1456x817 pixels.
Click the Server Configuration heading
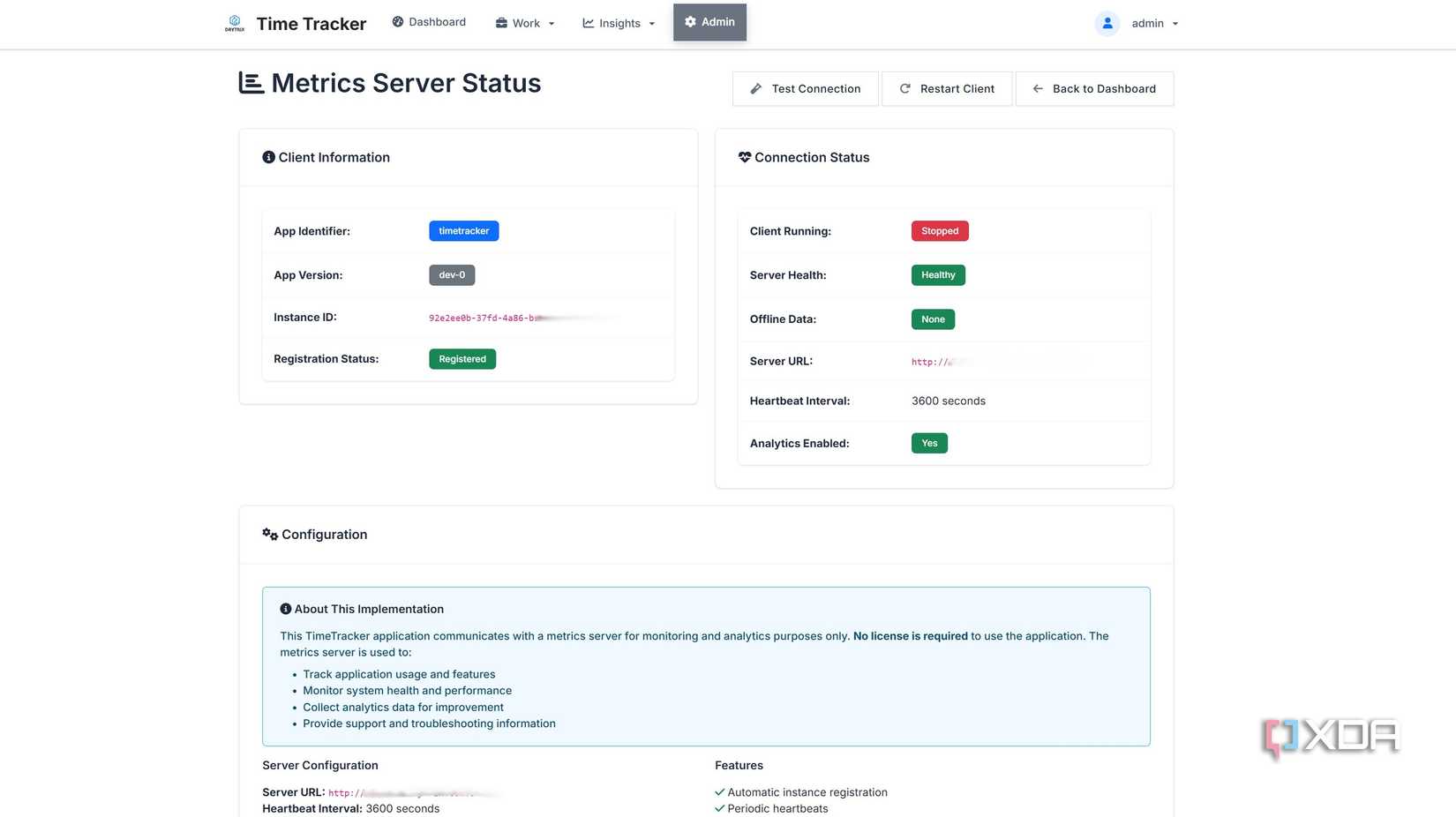[320, 766]
